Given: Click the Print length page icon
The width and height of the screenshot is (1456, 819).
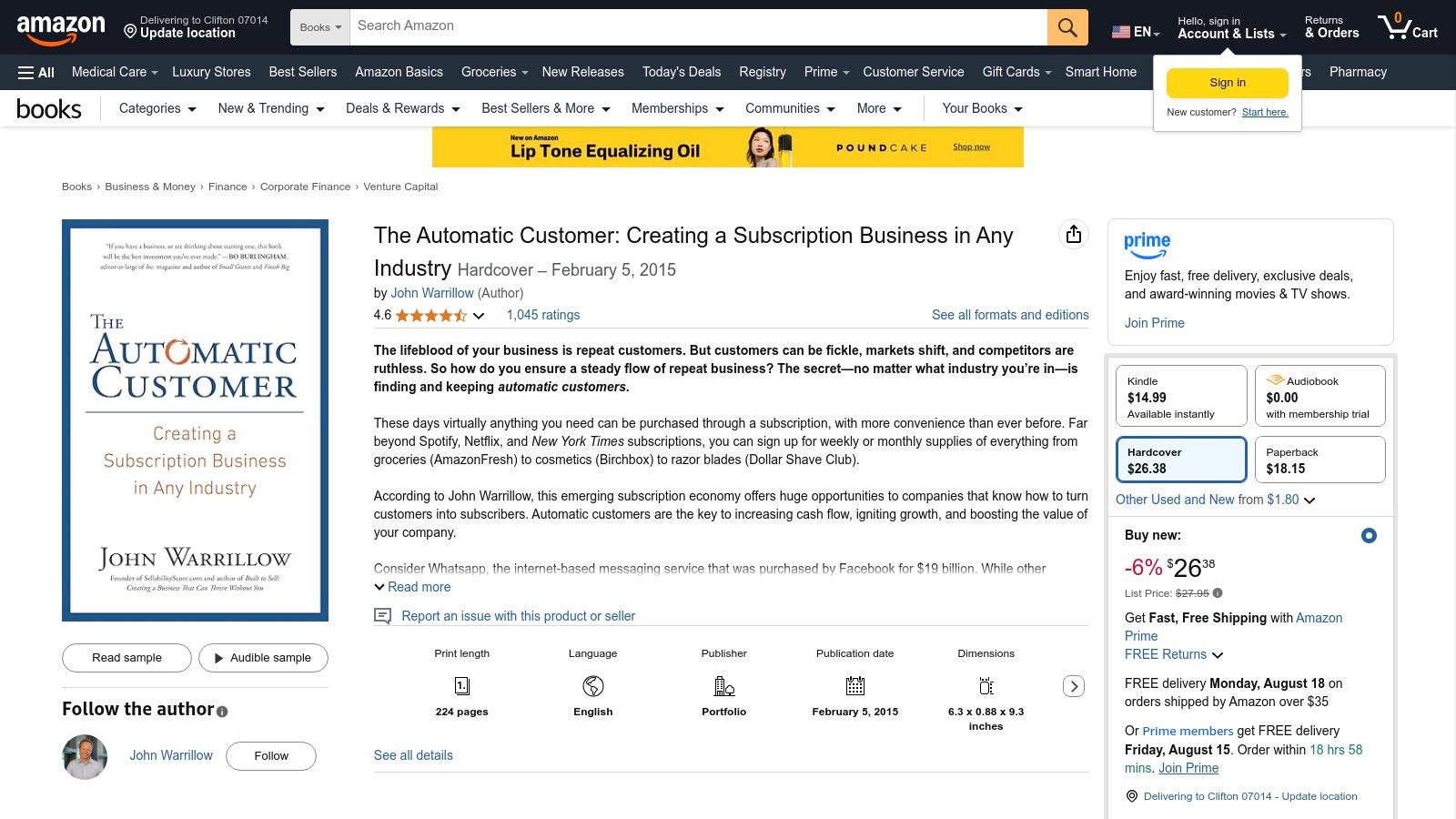Looking at the screenshot, I should 462,686.
